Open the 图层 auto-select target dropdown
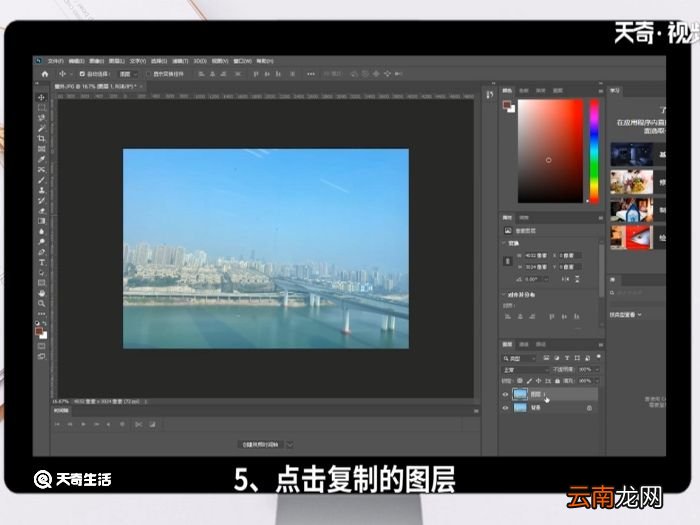700x525 pixels. pos(128,74)
